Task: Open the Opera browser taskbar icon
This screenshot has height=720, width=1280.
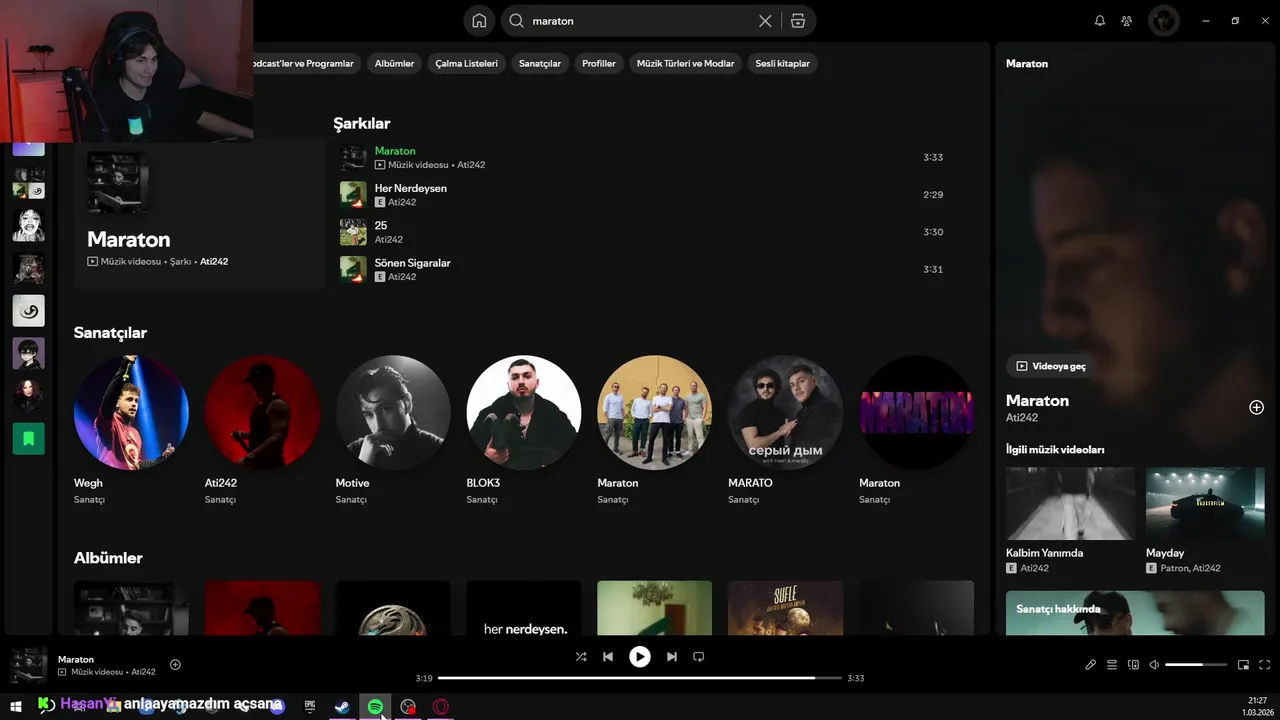Action: pos(440,707)
